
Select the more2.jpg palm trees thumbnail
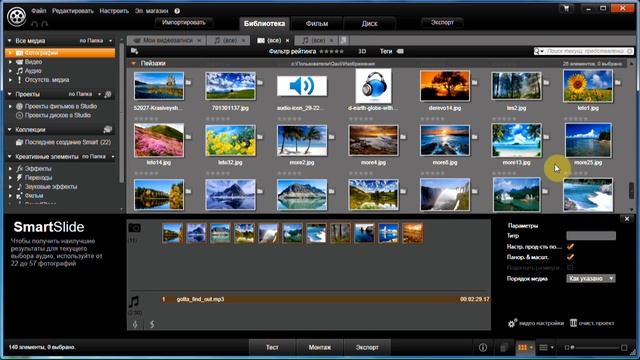pyautogui.click(x=302, y=140)
